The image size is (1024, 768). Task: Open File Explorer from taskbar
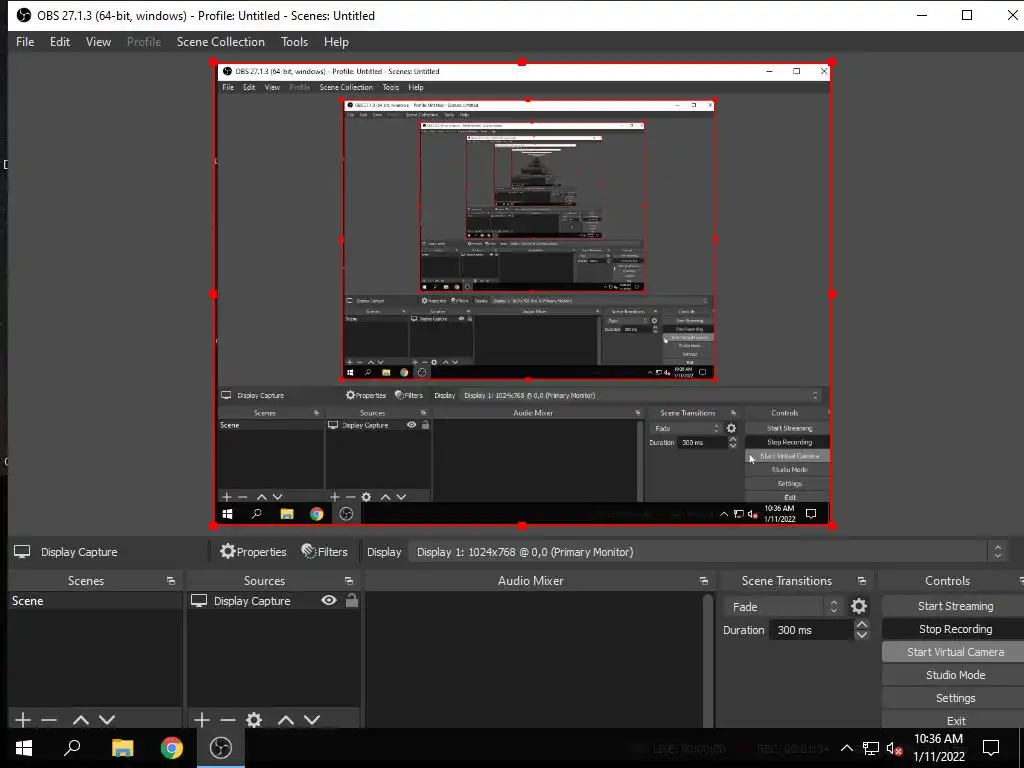[x=122, y=748]
